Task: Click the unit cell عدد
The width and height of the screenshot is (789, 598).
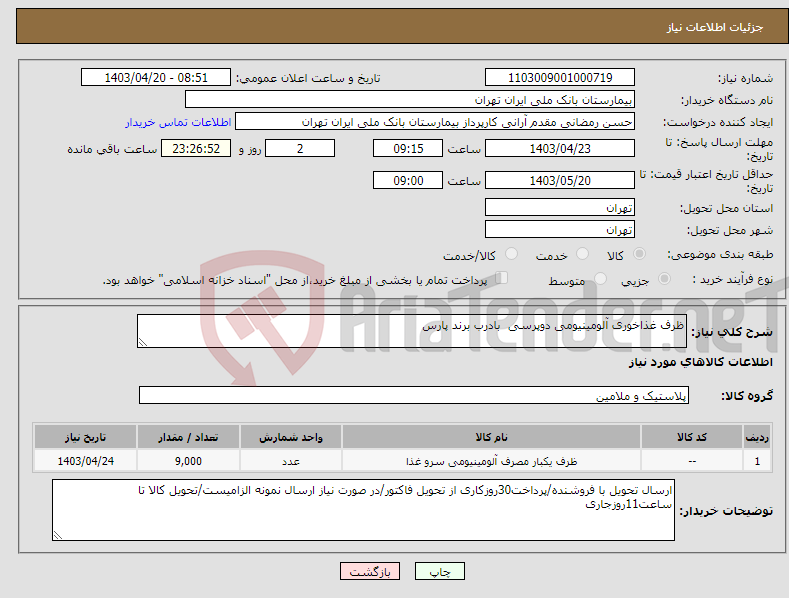Action: pos(290,461)
